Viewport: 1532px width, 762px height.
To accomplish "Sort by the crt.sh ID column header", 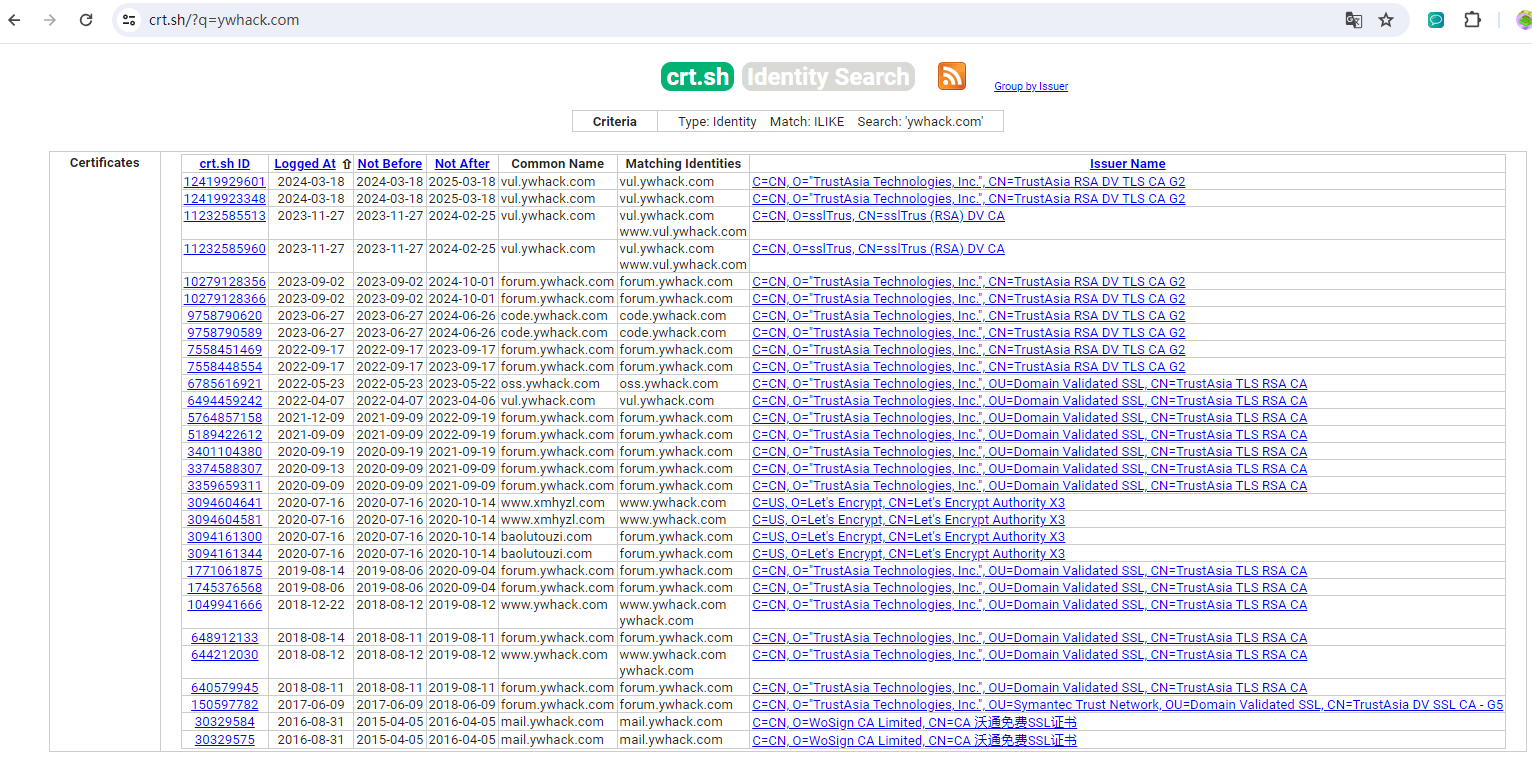I will pyautogui.click(x=224, y=164).
